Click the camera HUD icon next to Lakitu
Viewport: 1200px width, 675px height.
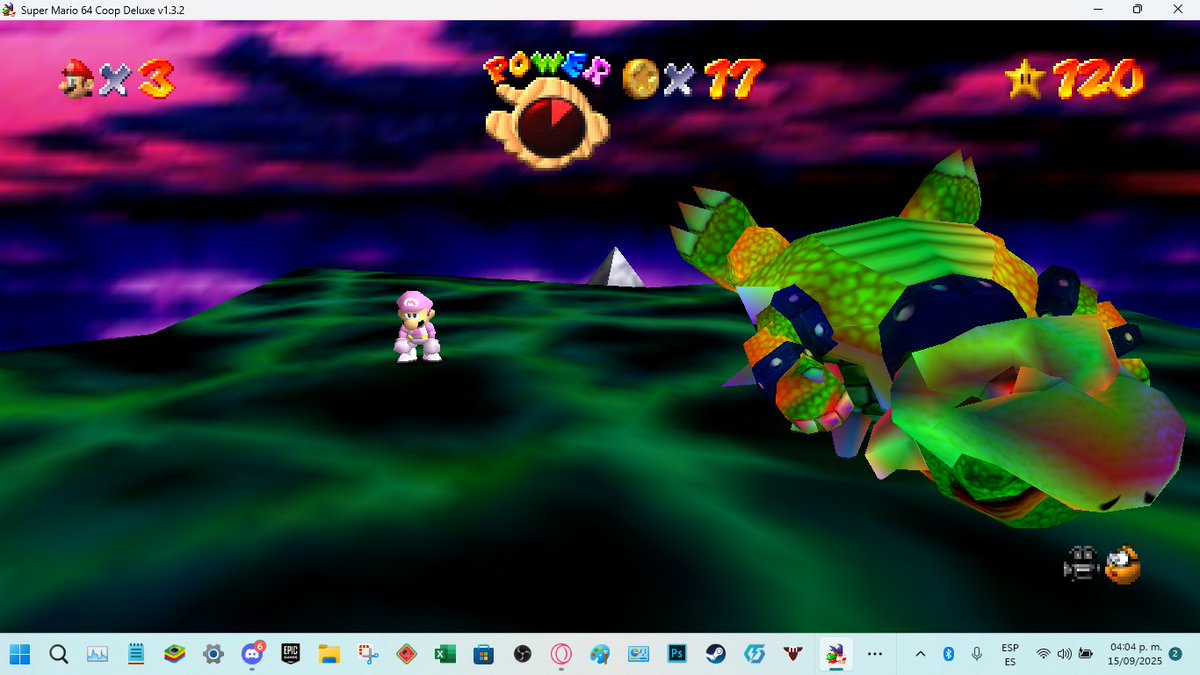pyautogui.click(x=1081, y=566)
